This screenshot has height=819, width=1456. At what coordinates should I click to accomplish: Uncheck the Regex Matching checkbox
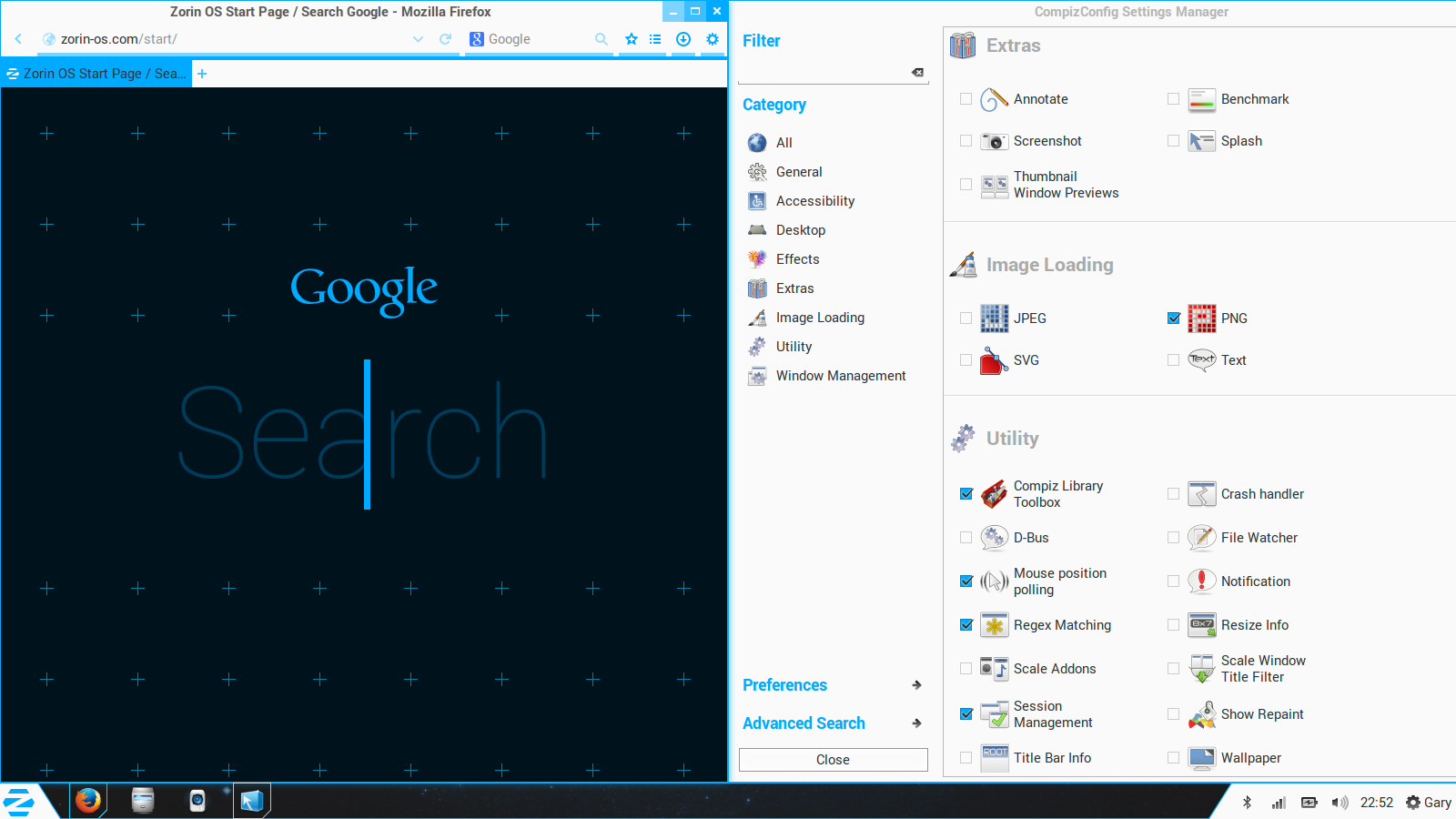click(966, 625)
